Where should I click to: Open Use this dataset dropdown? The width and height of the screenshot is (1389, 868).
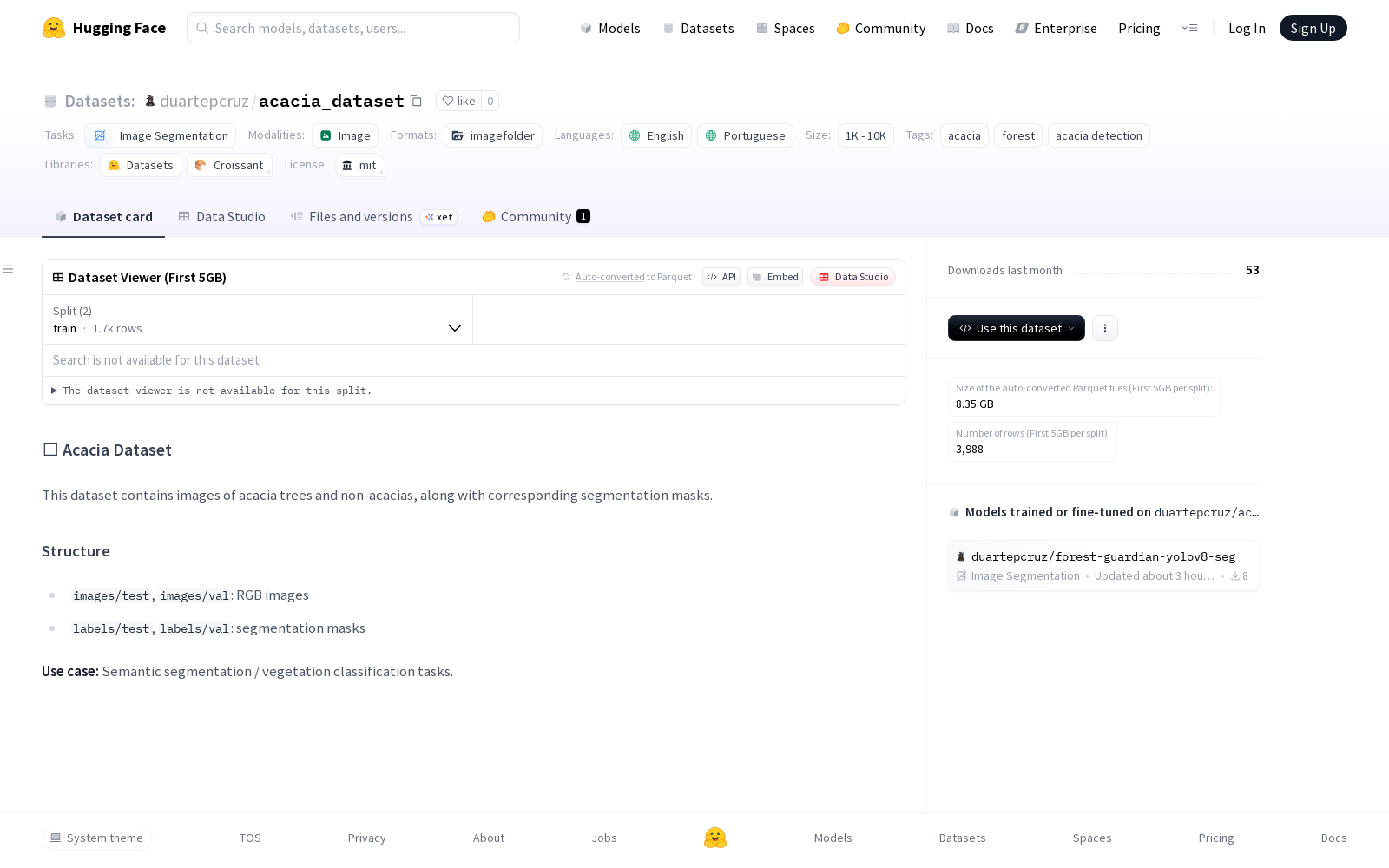(1017, 328)
